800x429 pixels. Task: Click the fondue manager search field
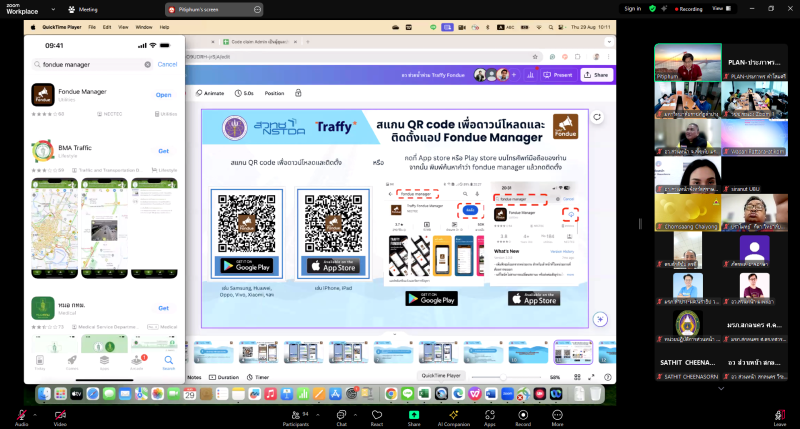pos(92,64)
